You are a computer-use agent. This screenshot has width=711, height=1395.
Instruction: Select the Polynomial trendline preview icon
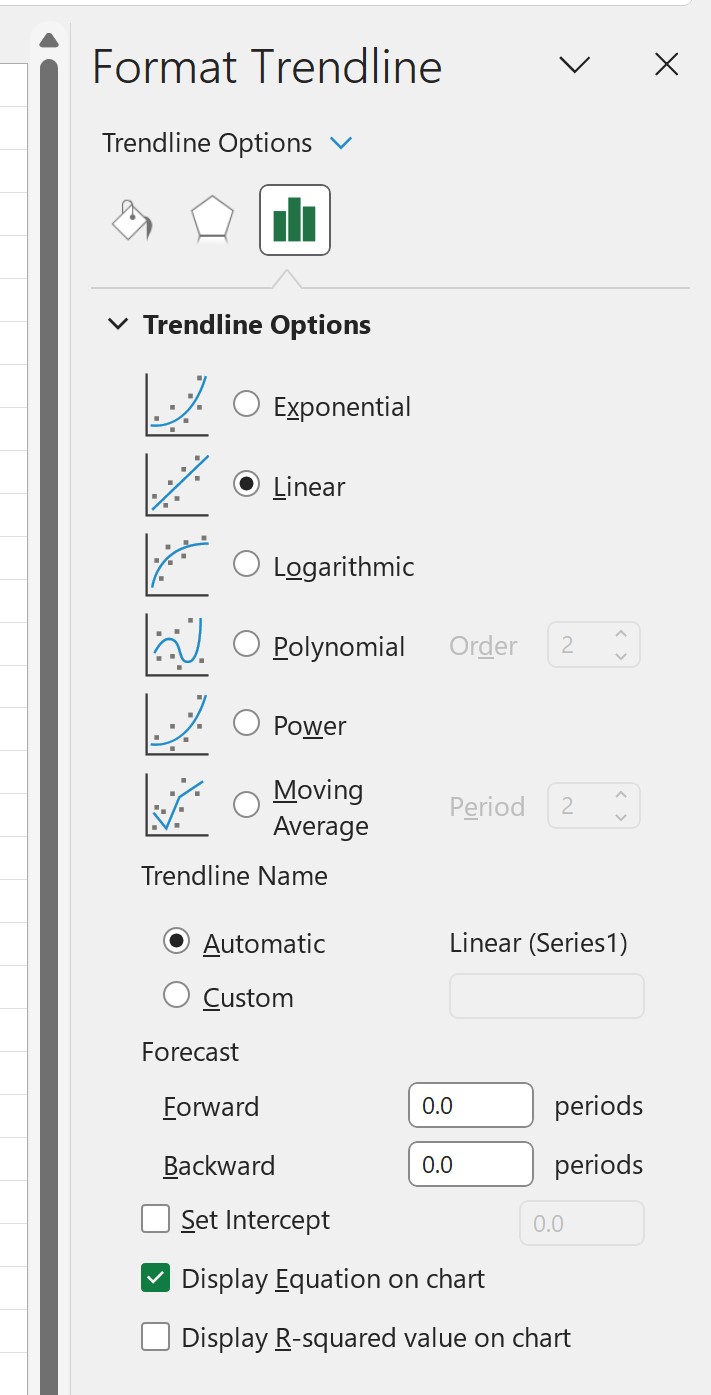[x=176, y=644]
